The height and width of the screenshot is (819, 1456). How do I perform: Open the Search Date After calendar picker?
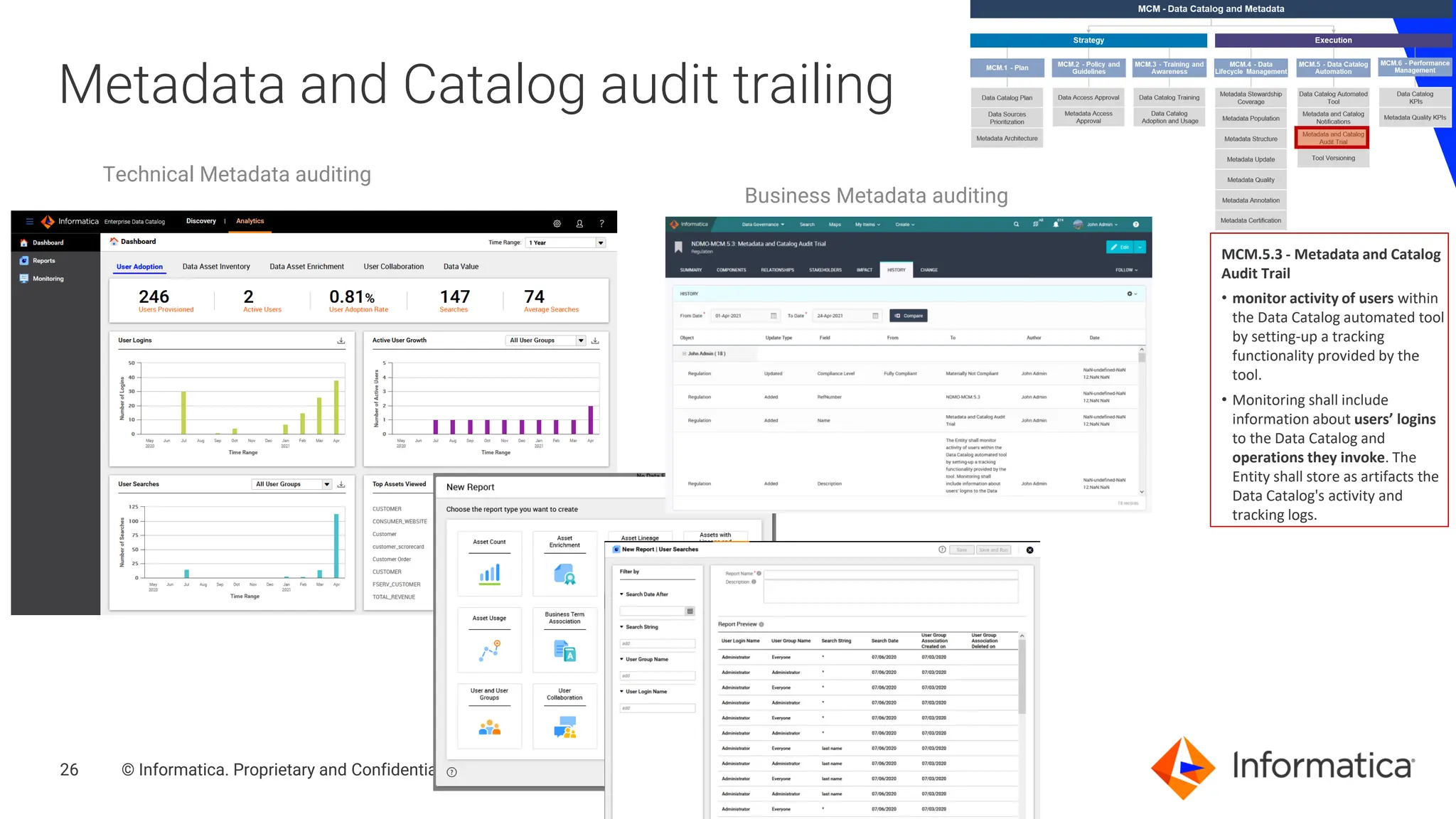(690, 611)
